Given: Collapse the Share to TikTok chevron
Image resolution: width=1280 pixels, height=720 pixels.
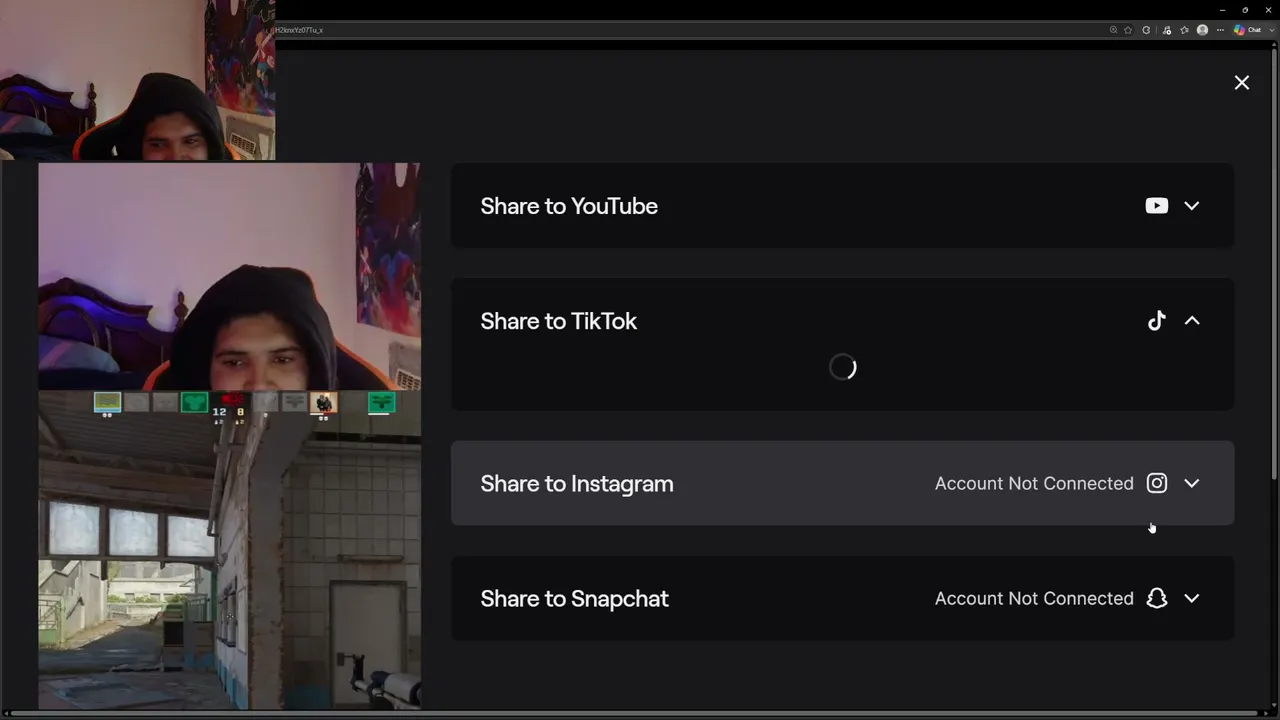Looking at the screenshot, I should [x=1192, y=321].
